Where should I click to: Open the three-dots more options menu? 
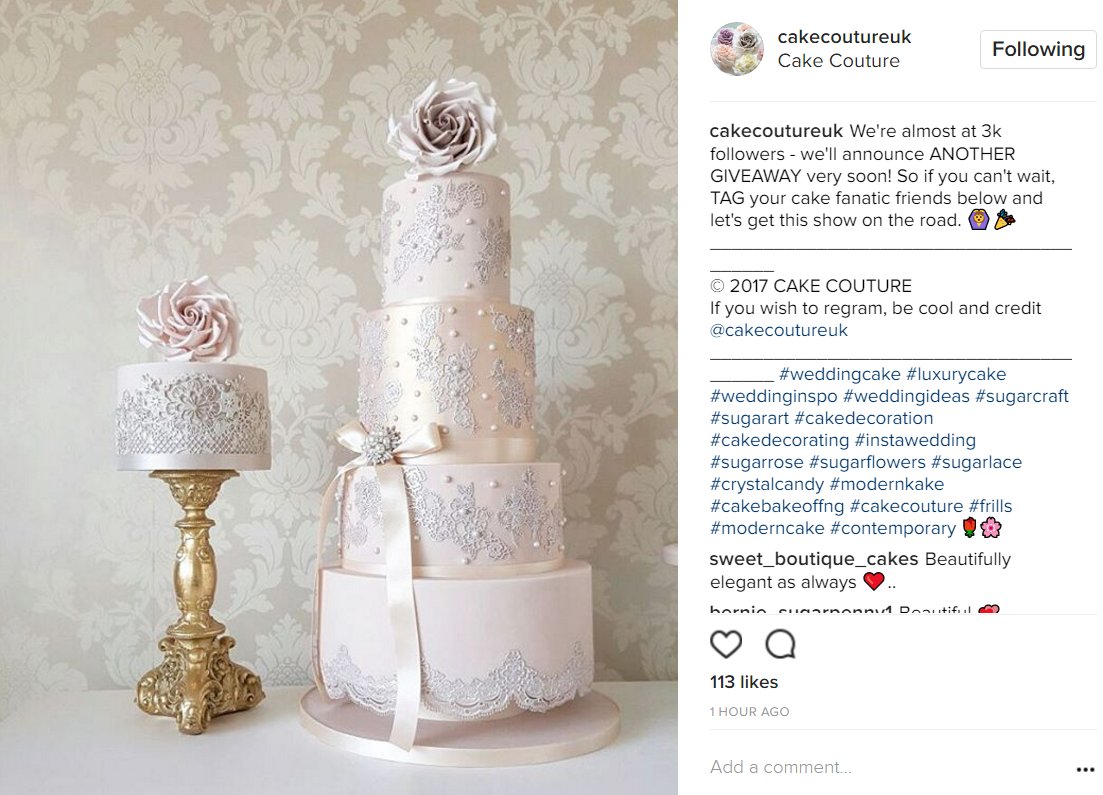(x=1085, y=770)
